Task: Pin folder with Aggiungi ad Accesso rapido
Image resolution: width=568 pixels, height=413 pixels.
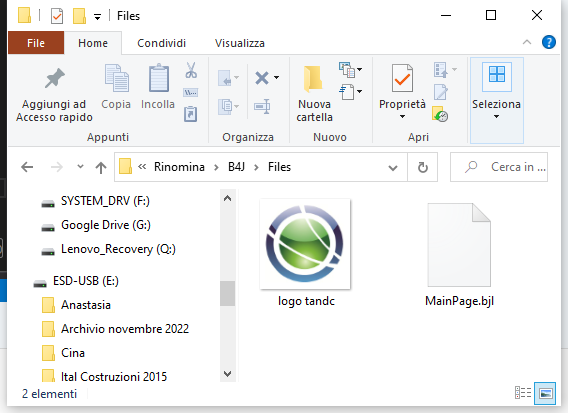Action: click(x=54, y=95)
